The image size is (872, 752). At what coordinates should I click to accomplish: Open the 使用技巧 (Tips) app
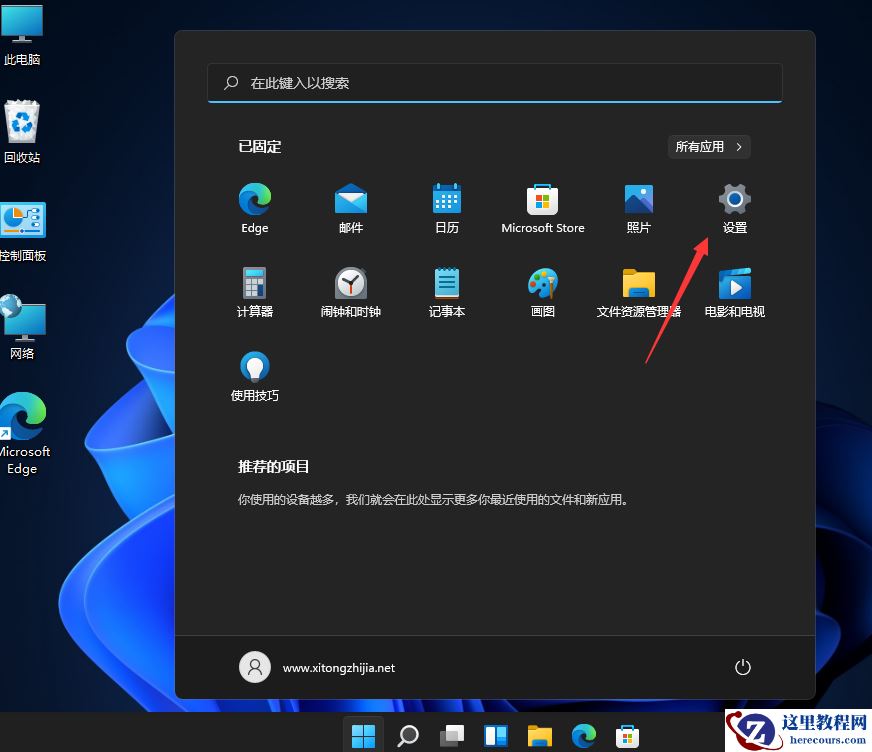(254, 375)
